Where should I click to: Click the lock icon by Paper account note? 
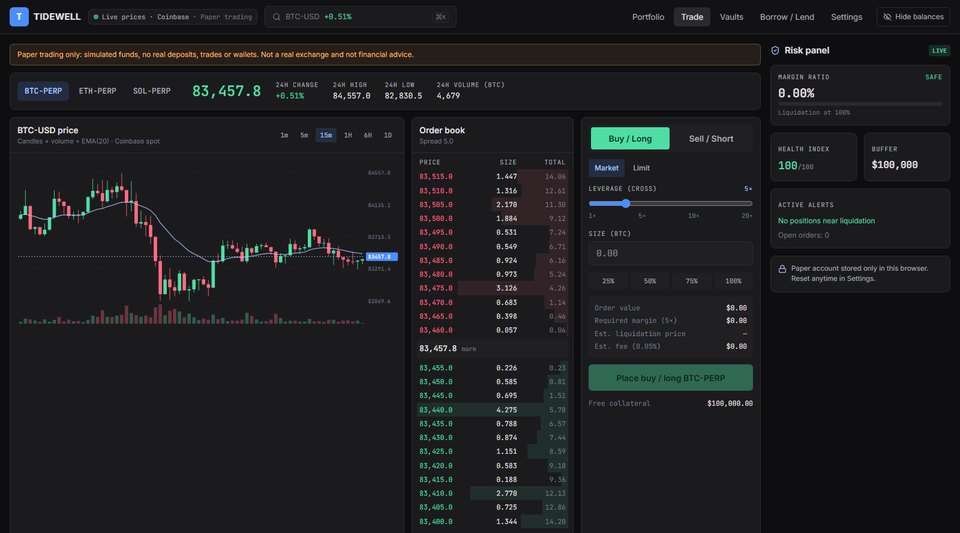[x=782, y=269]
